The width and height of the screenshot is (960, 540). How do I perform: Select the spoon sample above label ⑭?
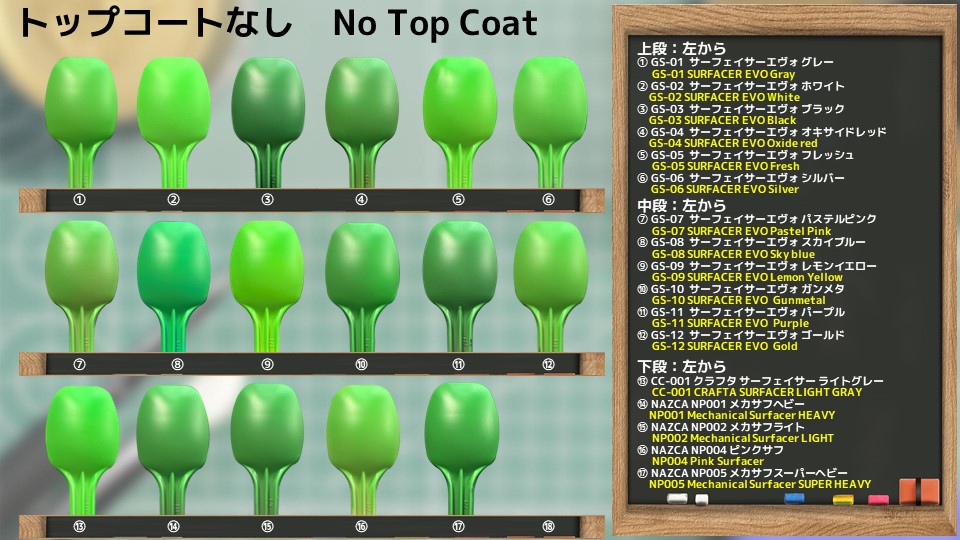pyautogui.click(x=173, y=450)
